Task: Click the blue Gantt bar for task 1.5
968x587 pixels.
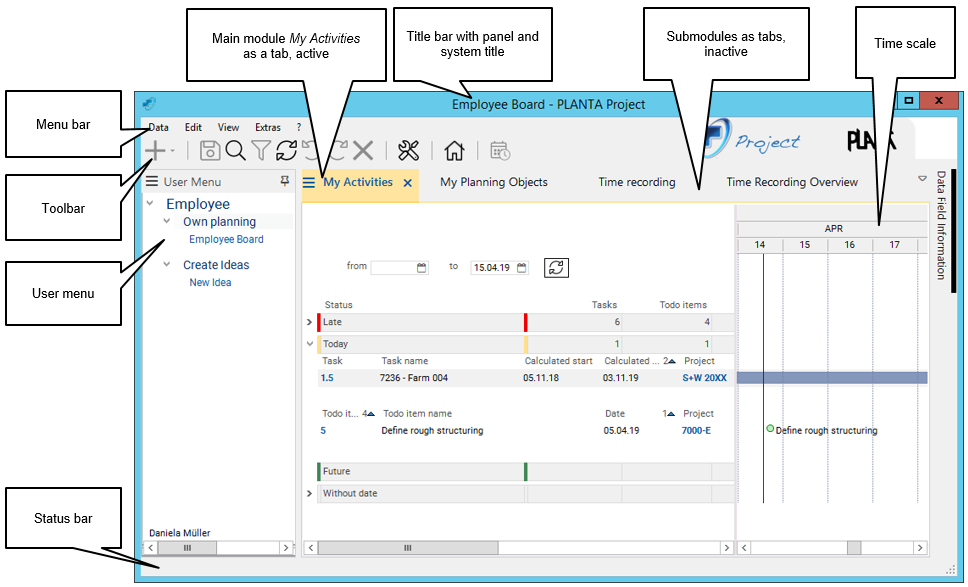Action: click(832, 378)
